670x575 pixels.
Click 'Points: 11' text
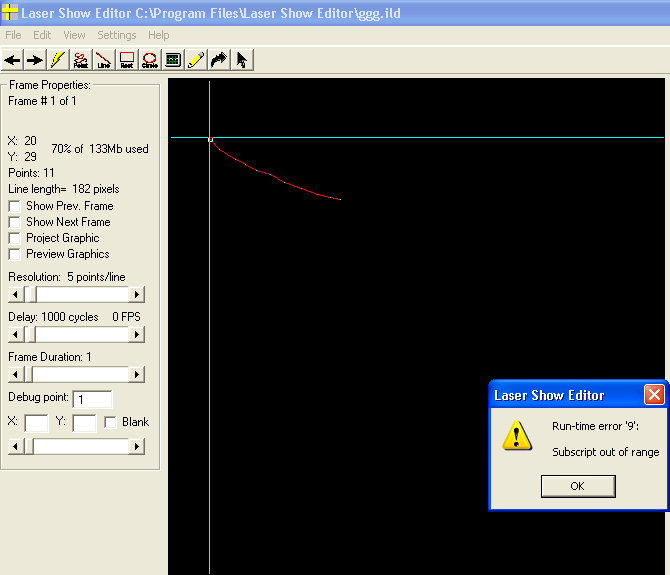(31, 173)
